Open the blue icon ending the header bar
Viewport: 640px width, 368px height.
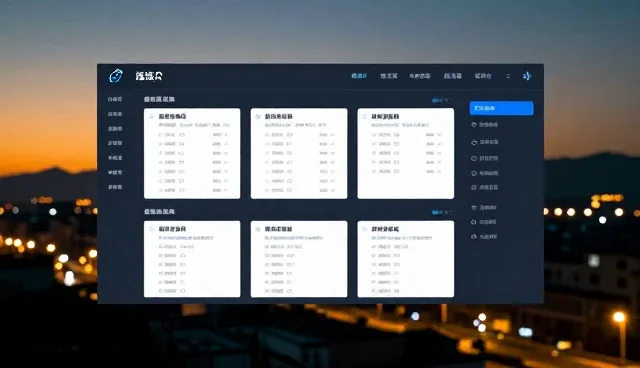point(527,76)
